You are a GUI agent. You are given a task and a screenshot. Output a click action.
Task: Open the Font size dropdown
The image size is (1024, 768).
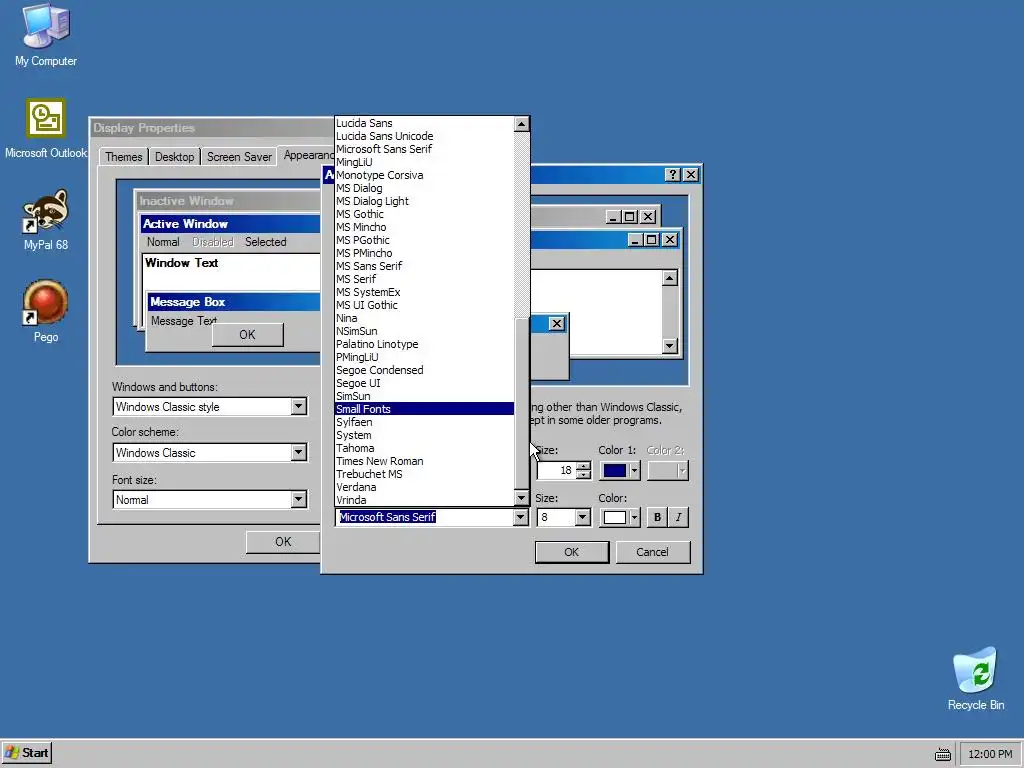coord(298,500)
